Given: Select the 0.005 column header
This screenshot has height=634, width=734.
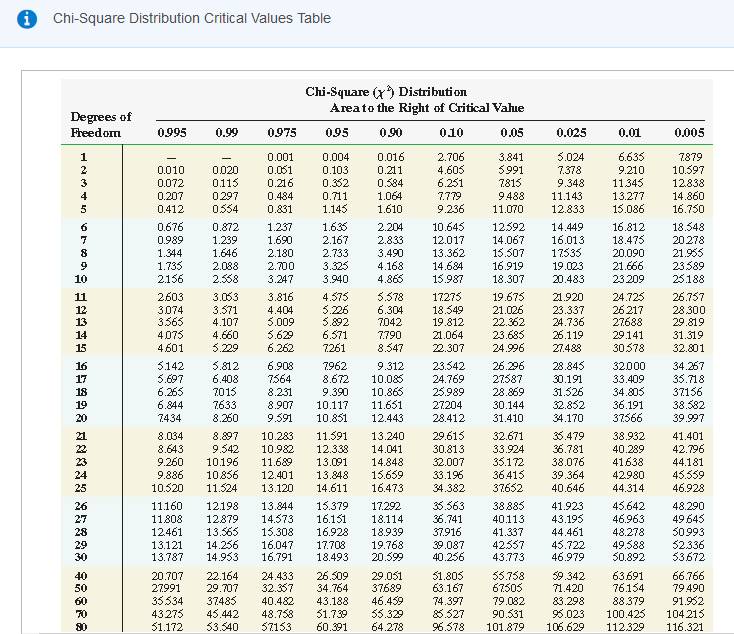Looking at the screenshot, I should (689, 133).
